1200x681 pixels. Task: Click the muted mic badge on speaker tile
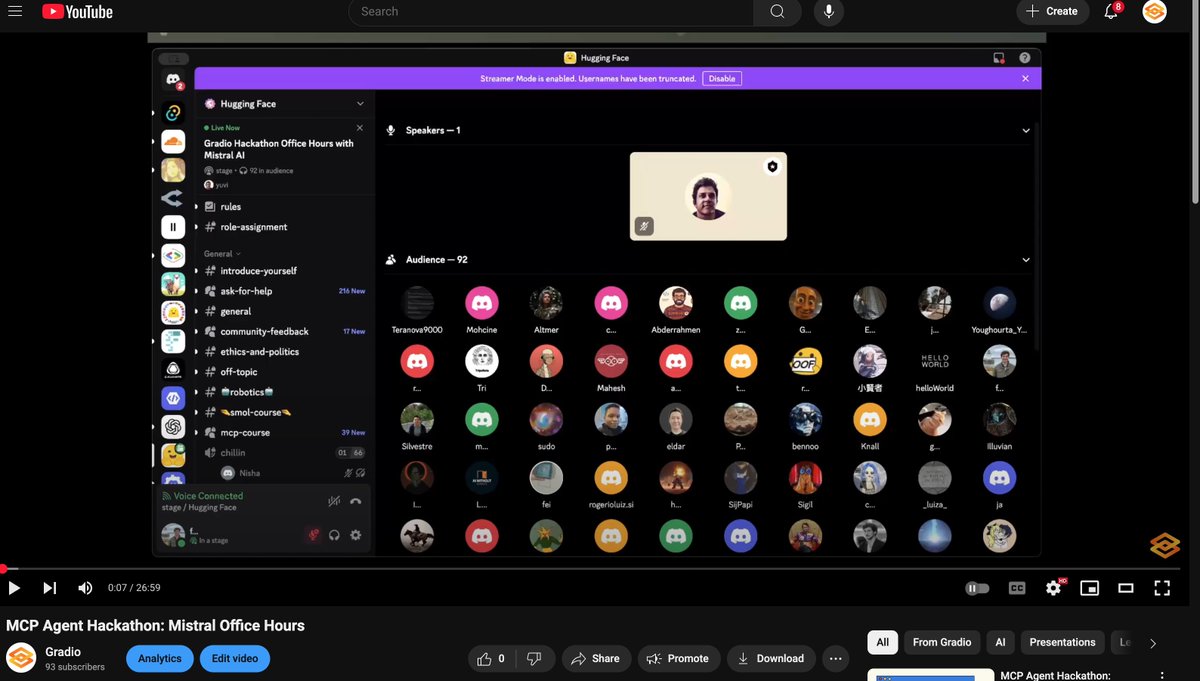tap(645, 226)
